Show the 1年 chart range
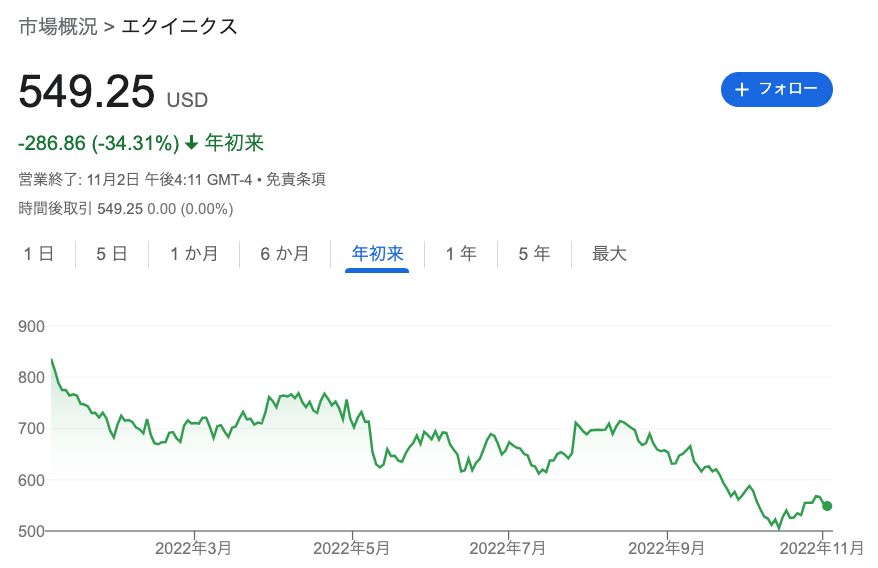The width and height of the screenshot is (878, 568). click(x=461, y=254)
